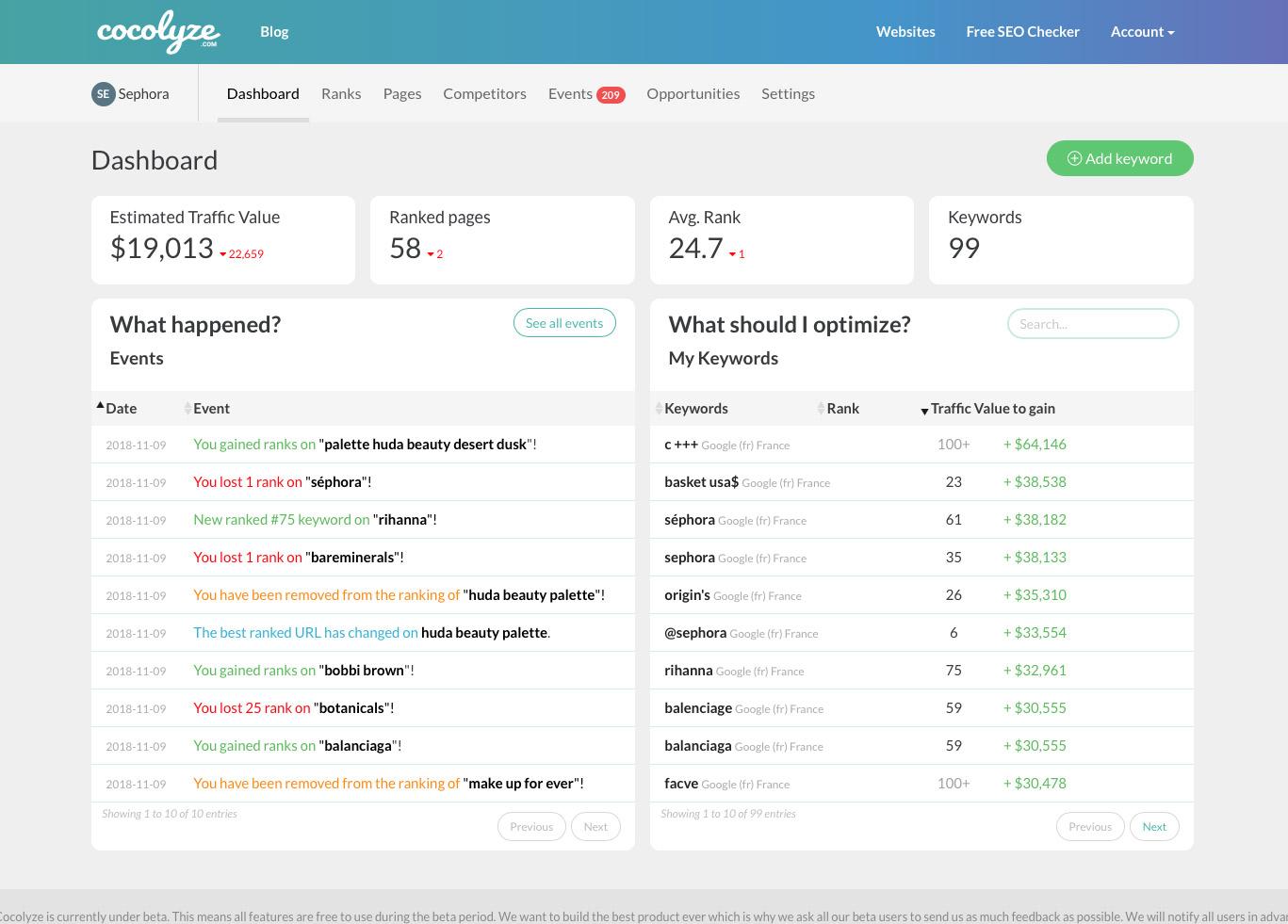Select the "@sephora" keyword row
The width and height of the screenshot is (1288, 924).
click(x=921, y=633)
